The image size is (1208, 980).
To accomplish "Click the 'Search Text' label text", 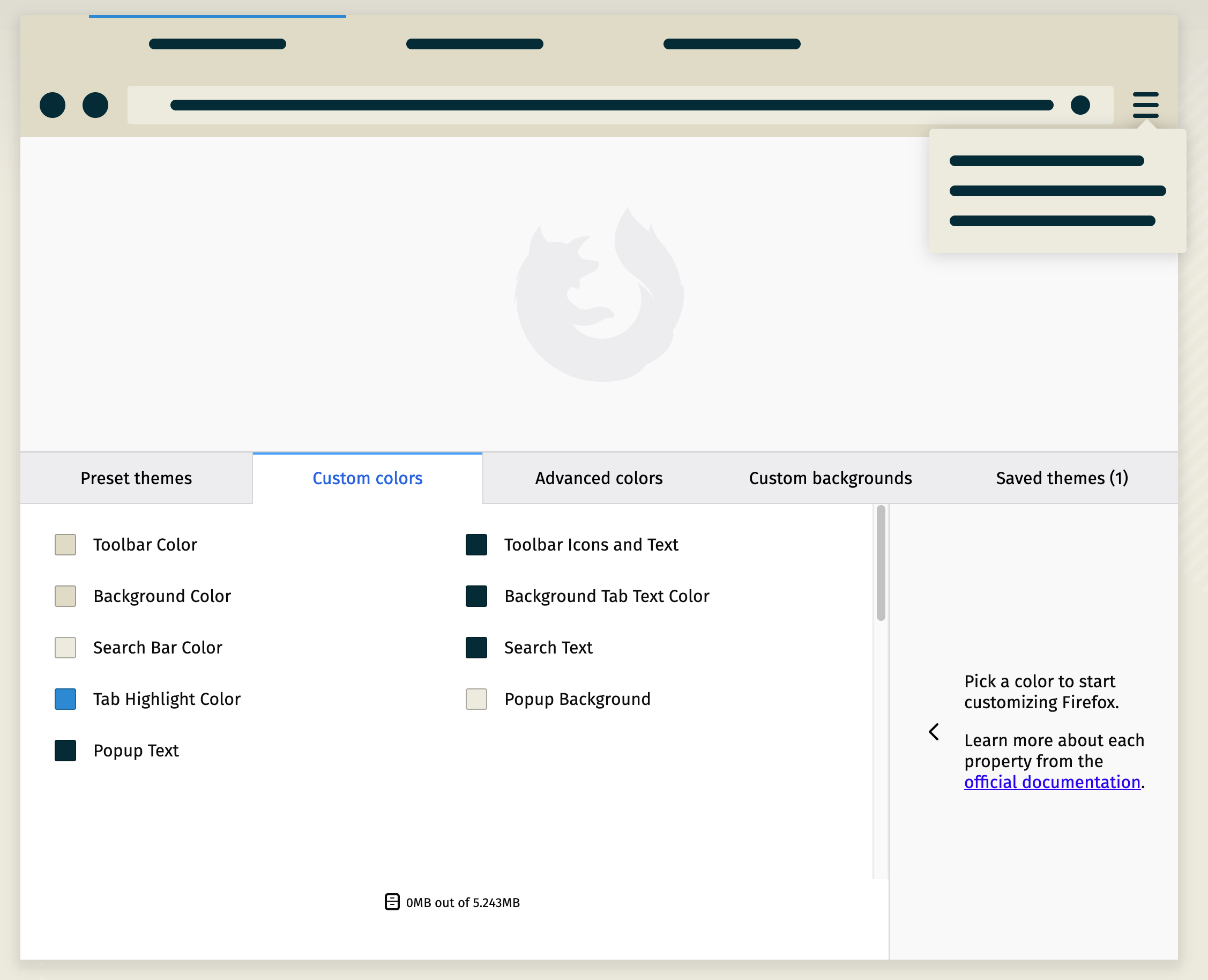I will (548, 648).
